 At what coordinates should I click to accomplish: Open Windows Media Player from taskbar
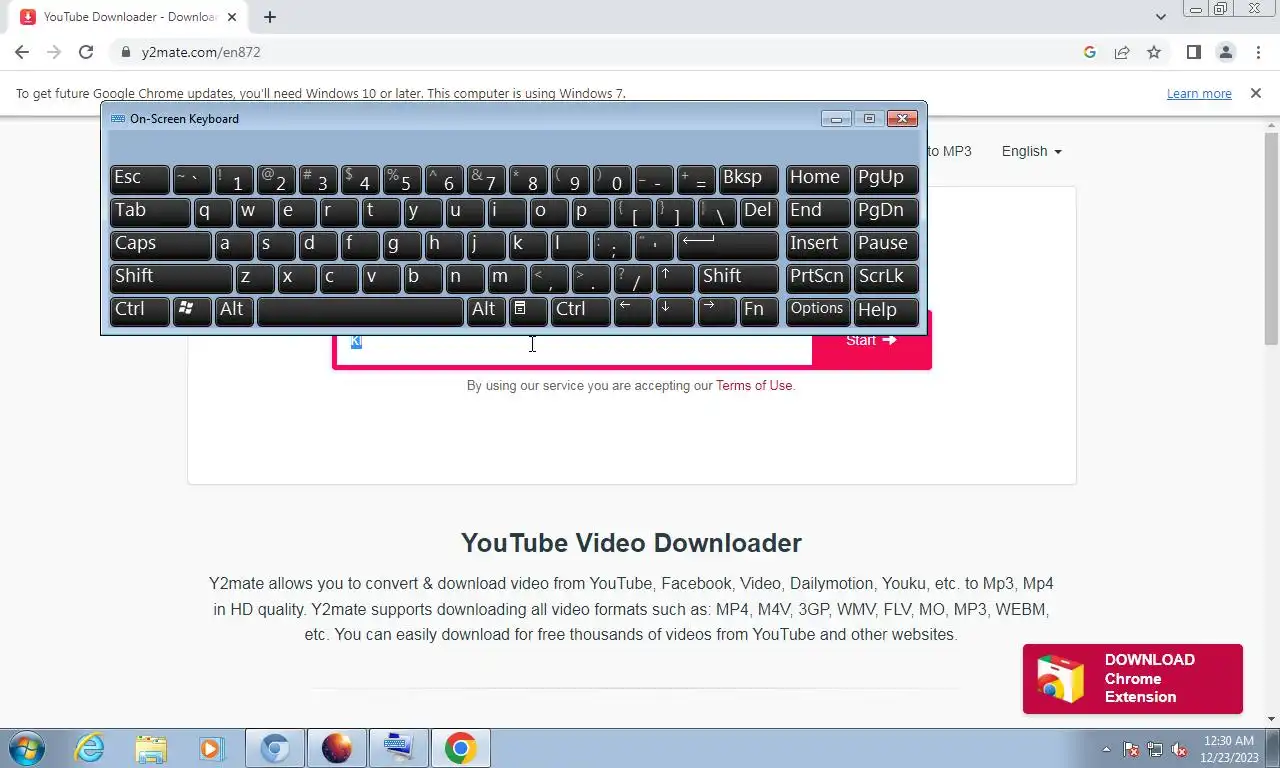pyautogui.click(x=211, y=748)
